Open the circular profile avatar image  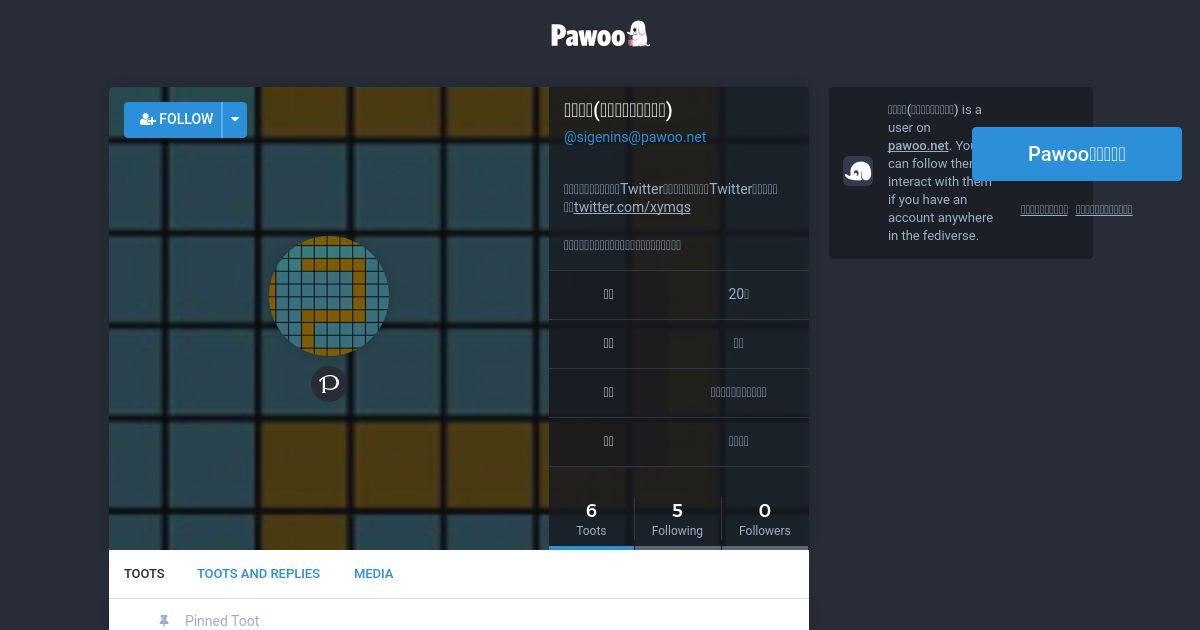tap(329, 296)
